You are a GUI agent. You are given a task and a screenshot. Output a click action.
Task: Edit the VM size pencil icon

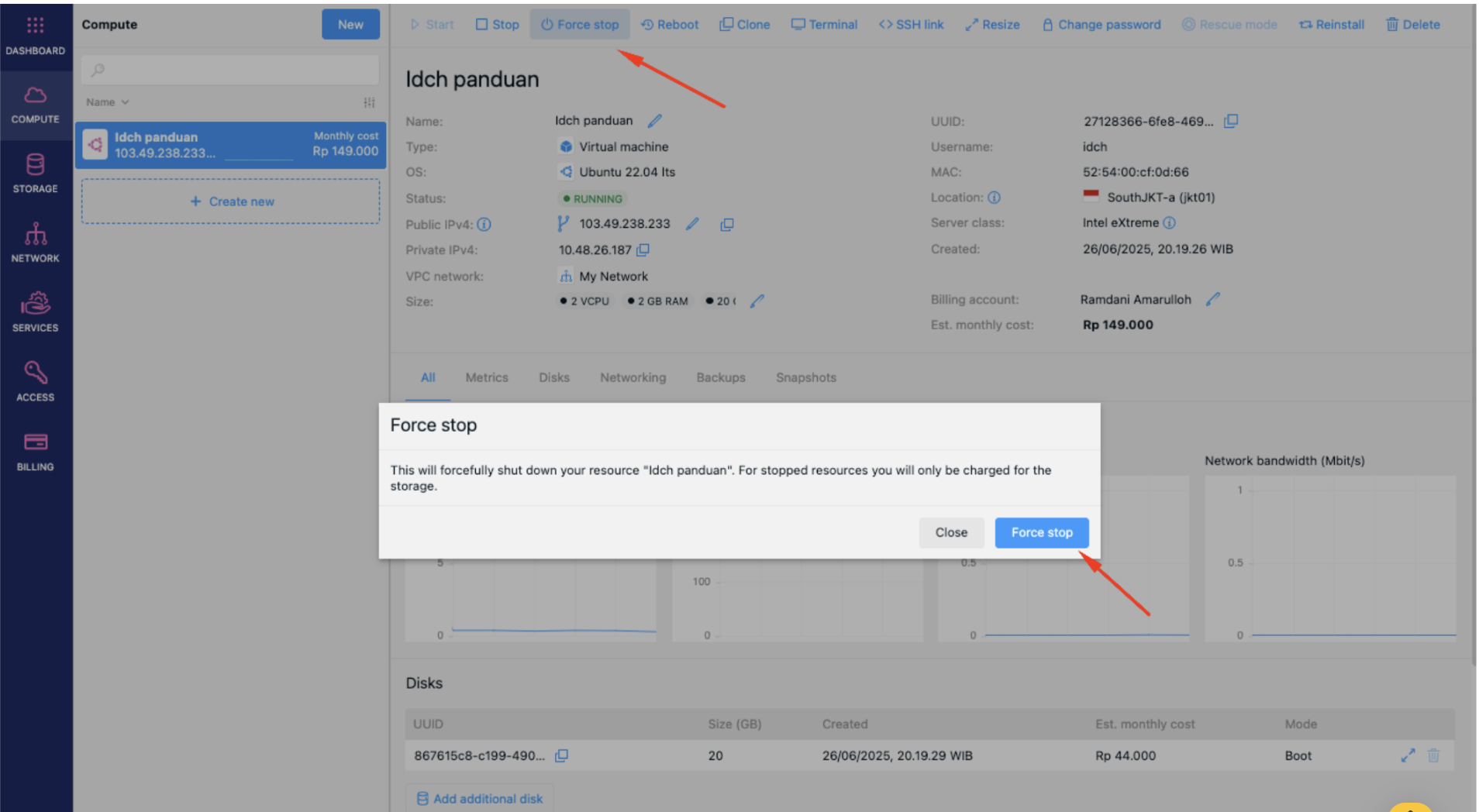[757, 301]
